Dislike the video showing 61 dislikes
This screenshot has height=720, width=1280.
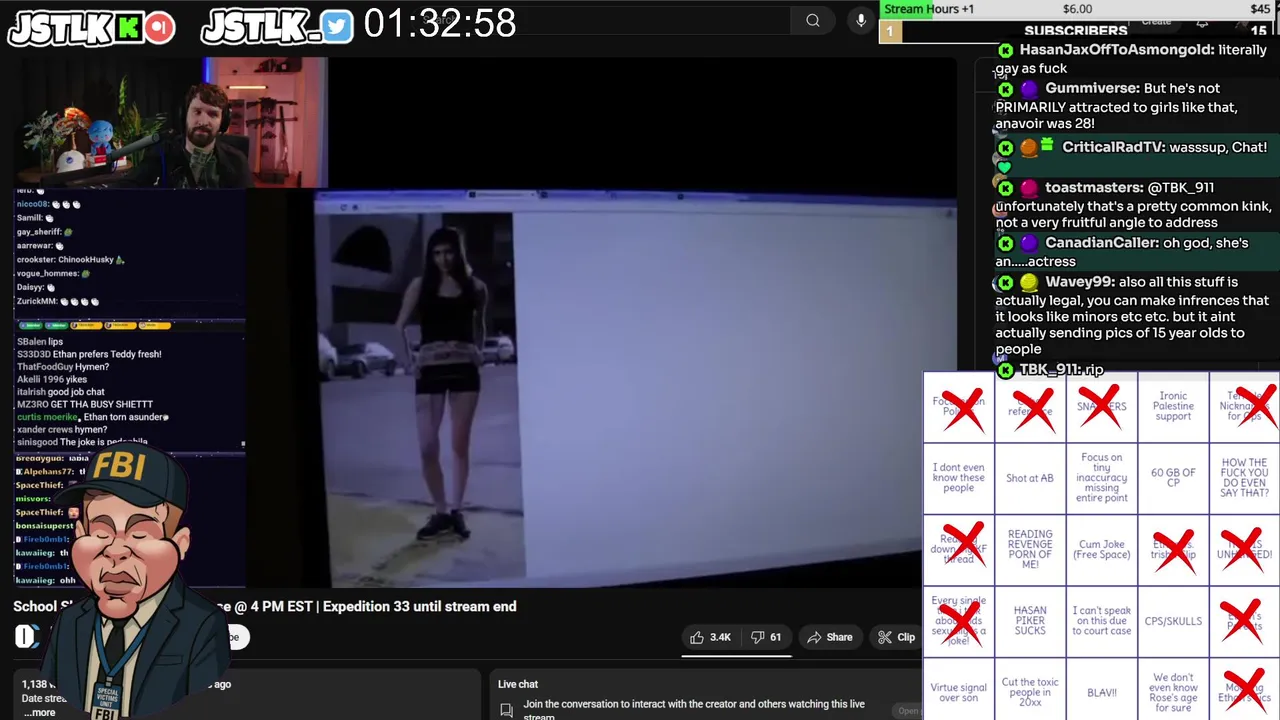[x=766, y=637]
